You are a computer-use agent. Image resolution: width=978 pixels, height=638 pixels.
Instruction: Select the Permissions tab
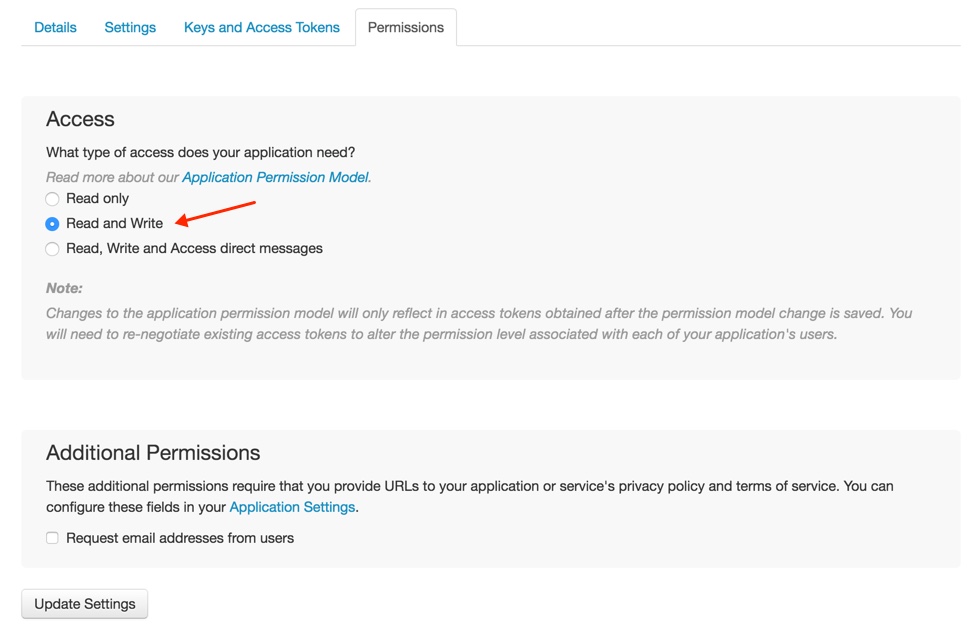pos(406,27)
